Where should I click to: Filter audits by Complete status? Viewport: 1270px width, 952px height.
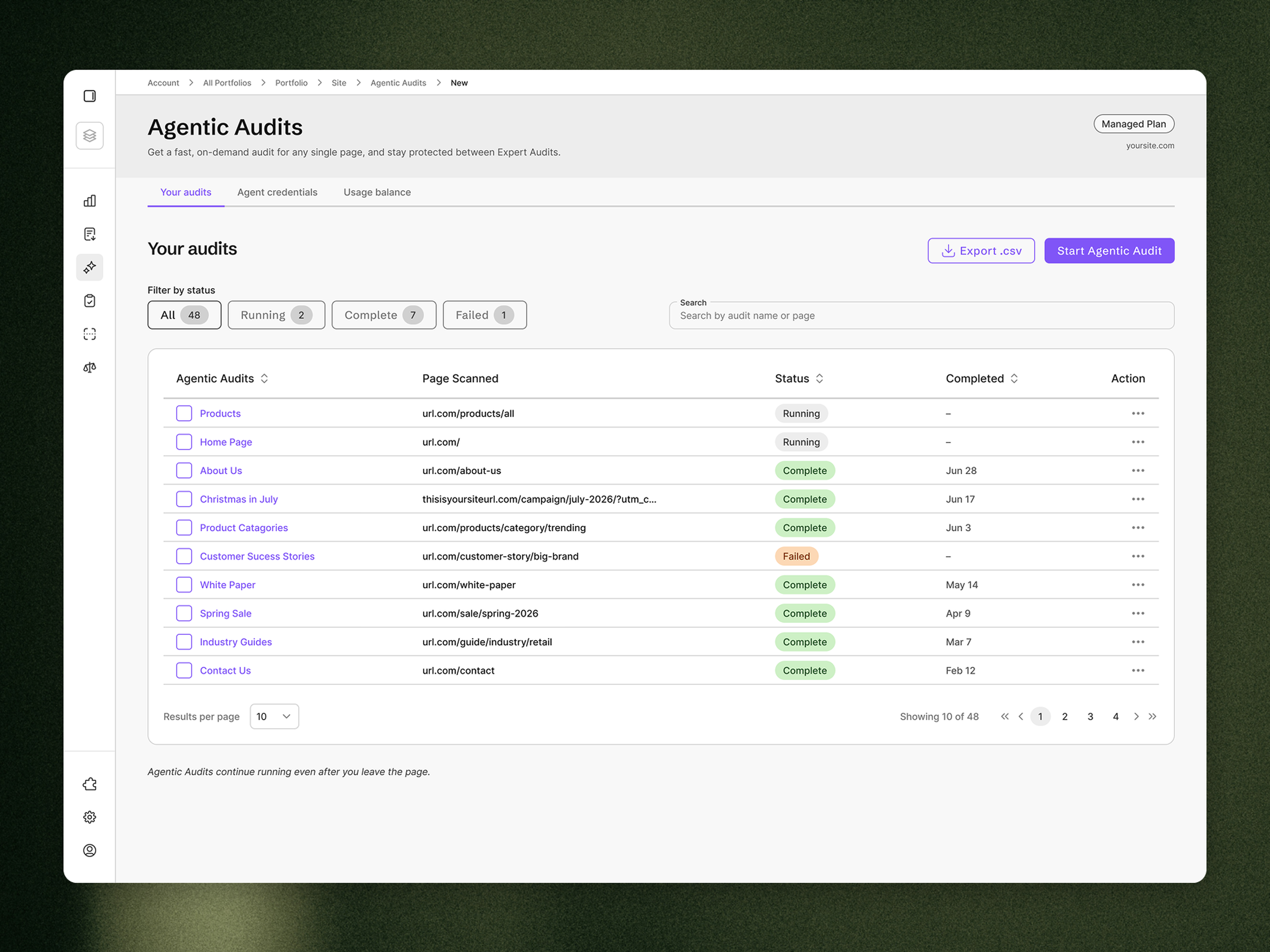coord(384,315)
